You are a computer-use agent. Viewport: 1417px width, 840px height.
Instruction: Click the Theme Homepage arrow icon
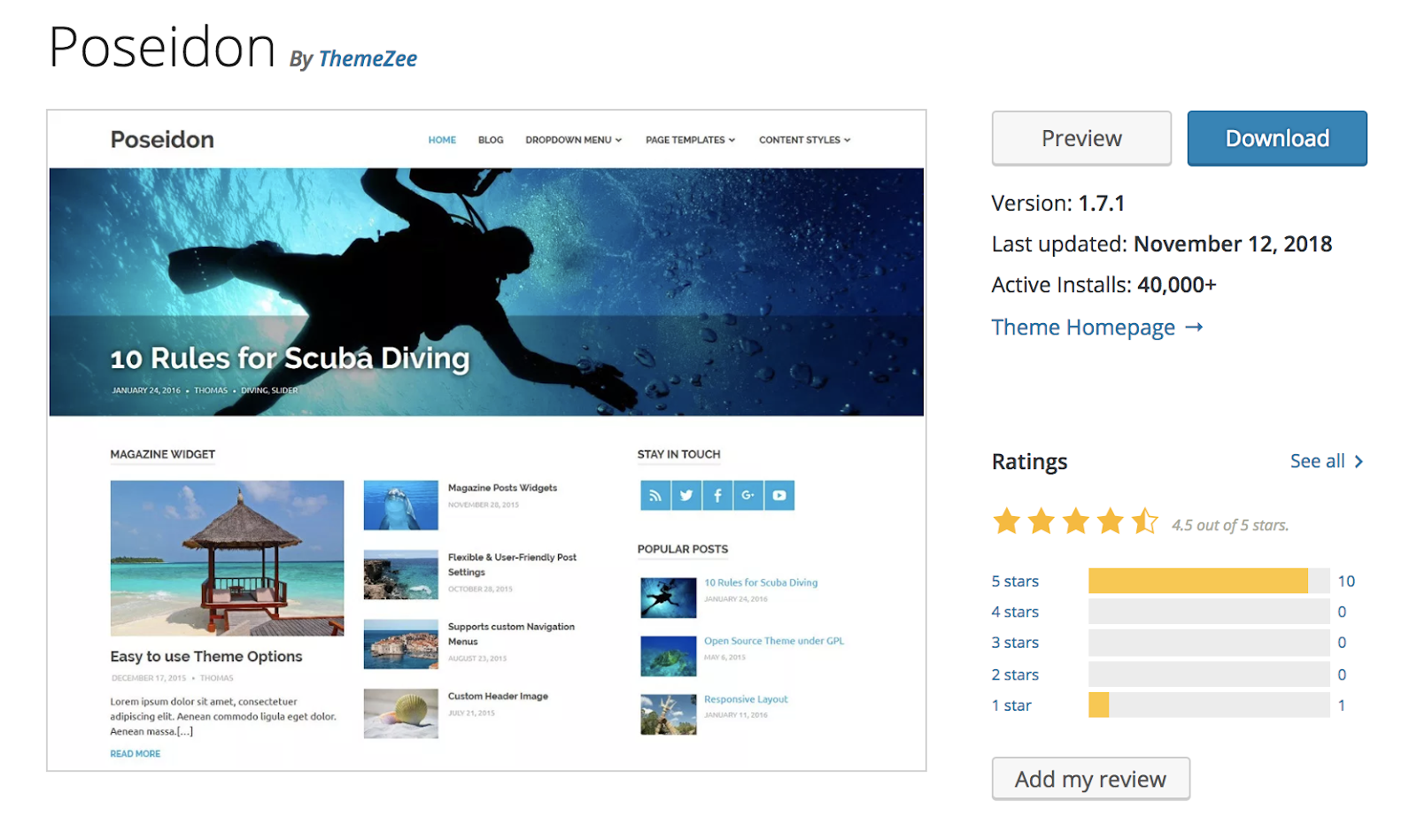pos(1194,328)
